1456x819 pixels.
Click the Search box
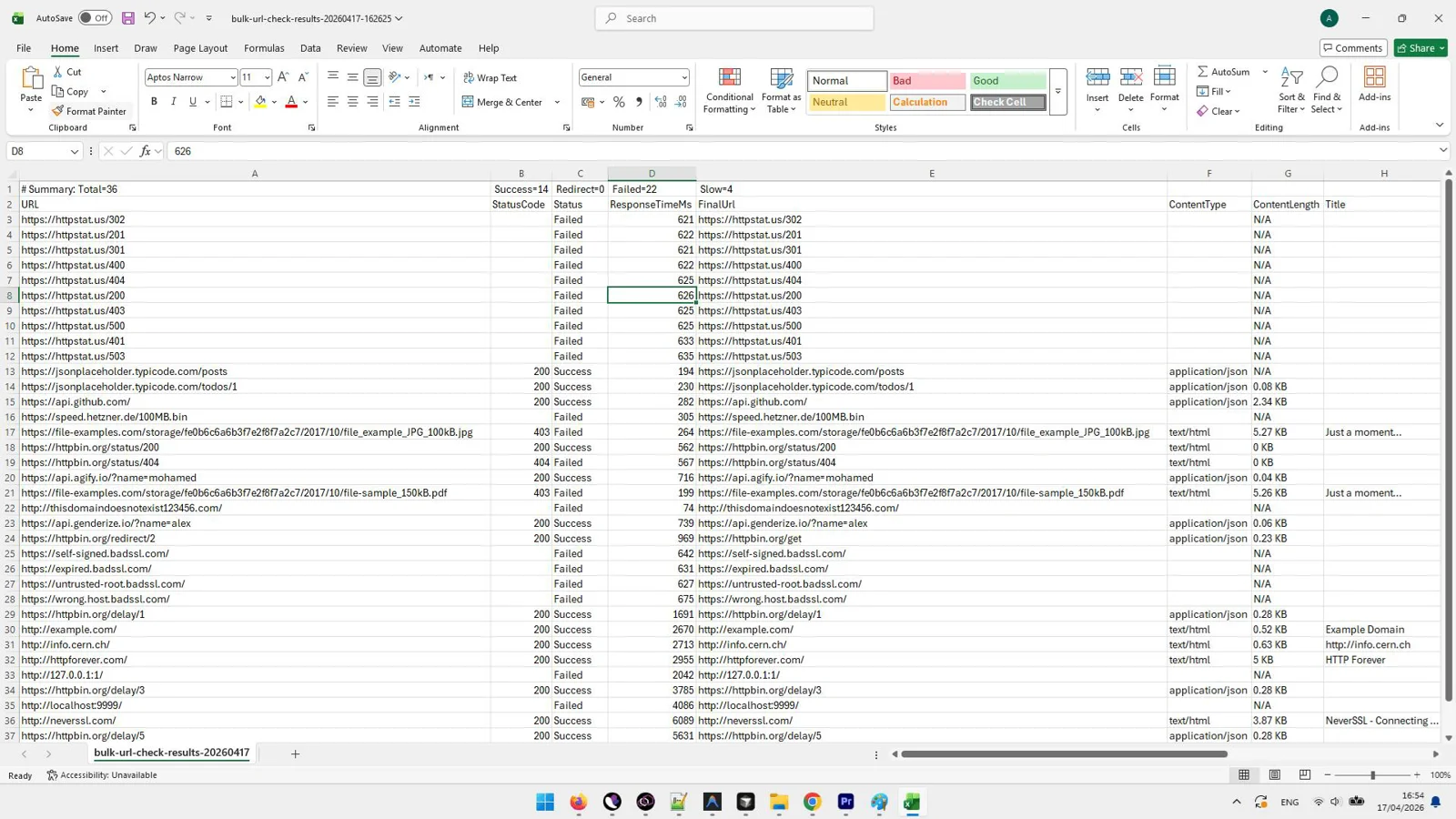click(x=734, y=18)
